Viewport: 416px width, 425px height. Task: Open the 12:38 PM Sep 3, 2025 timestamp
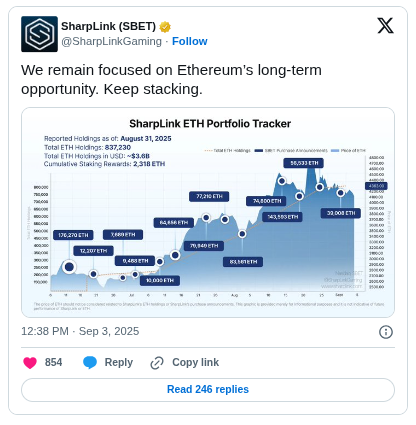click(x=80, y=331)
